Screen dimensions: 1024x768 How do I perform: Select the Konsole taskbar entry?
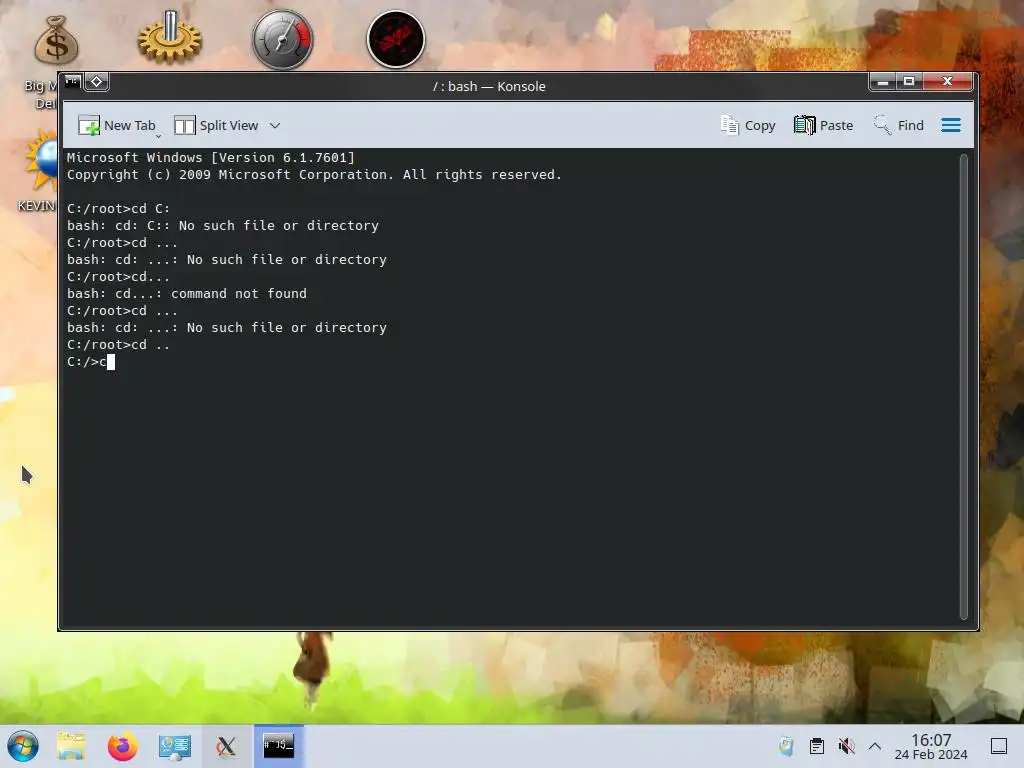pyautogui.click(x=279, y=746)
